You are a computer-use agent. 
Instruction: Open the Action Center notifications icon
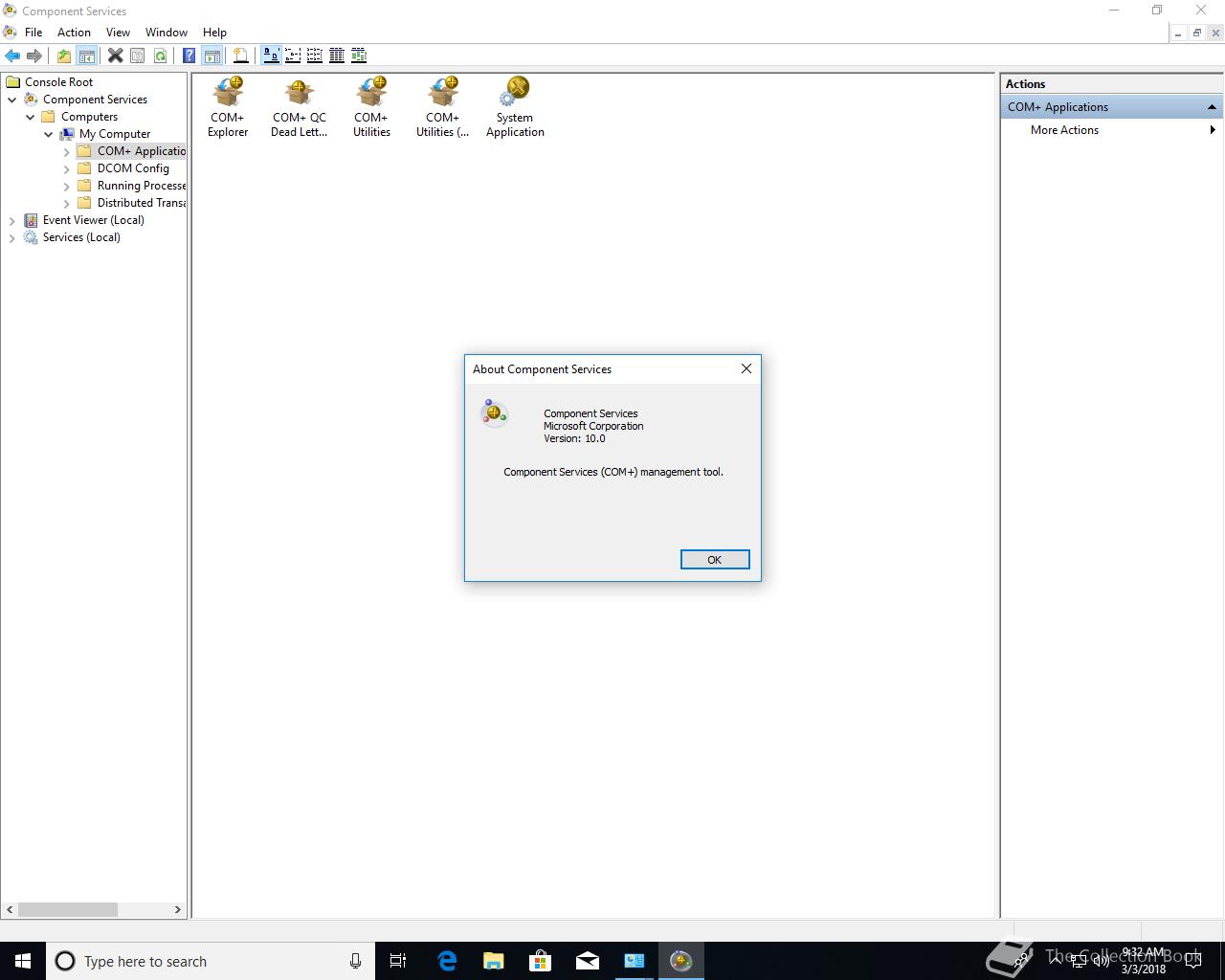[1193, 961]
